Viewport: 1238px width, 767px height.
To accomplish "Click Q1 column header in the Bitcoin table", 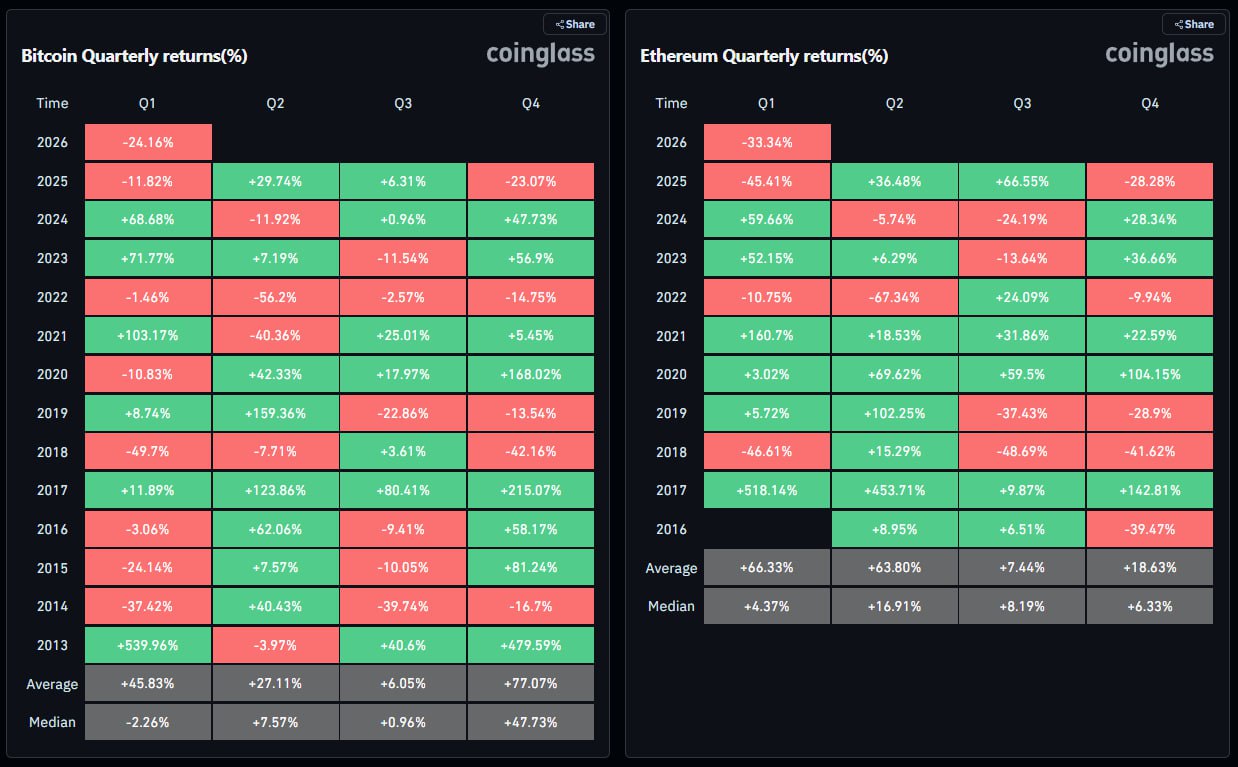I will (148, 103).
